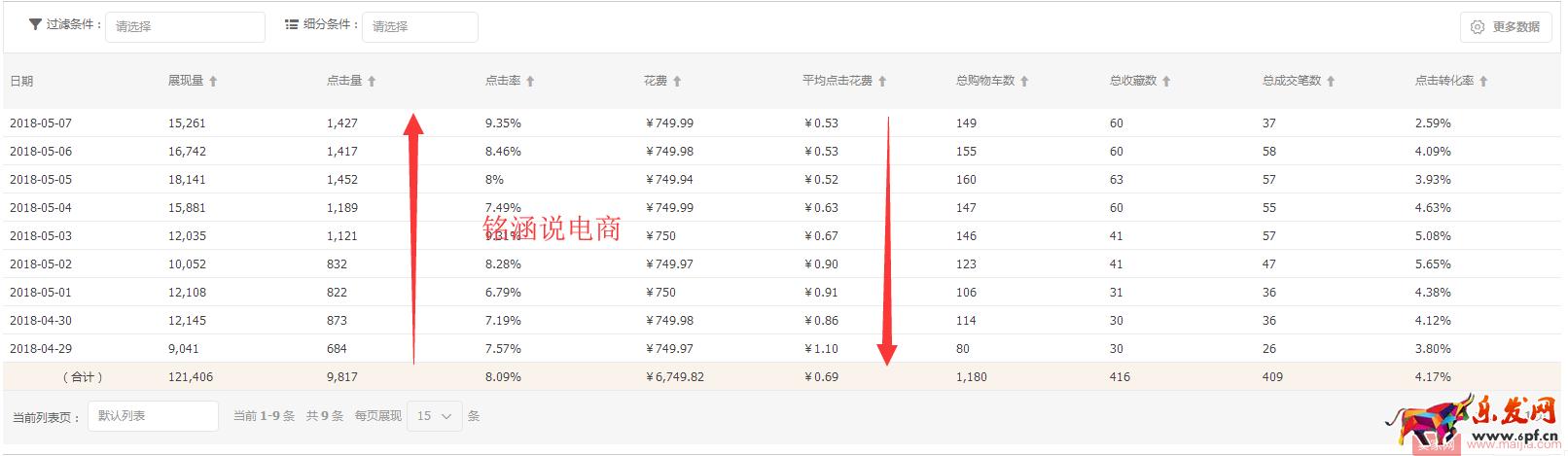
Task: Sort by 总收藏数 arrow icon
Action: [x=1166, y=82]
